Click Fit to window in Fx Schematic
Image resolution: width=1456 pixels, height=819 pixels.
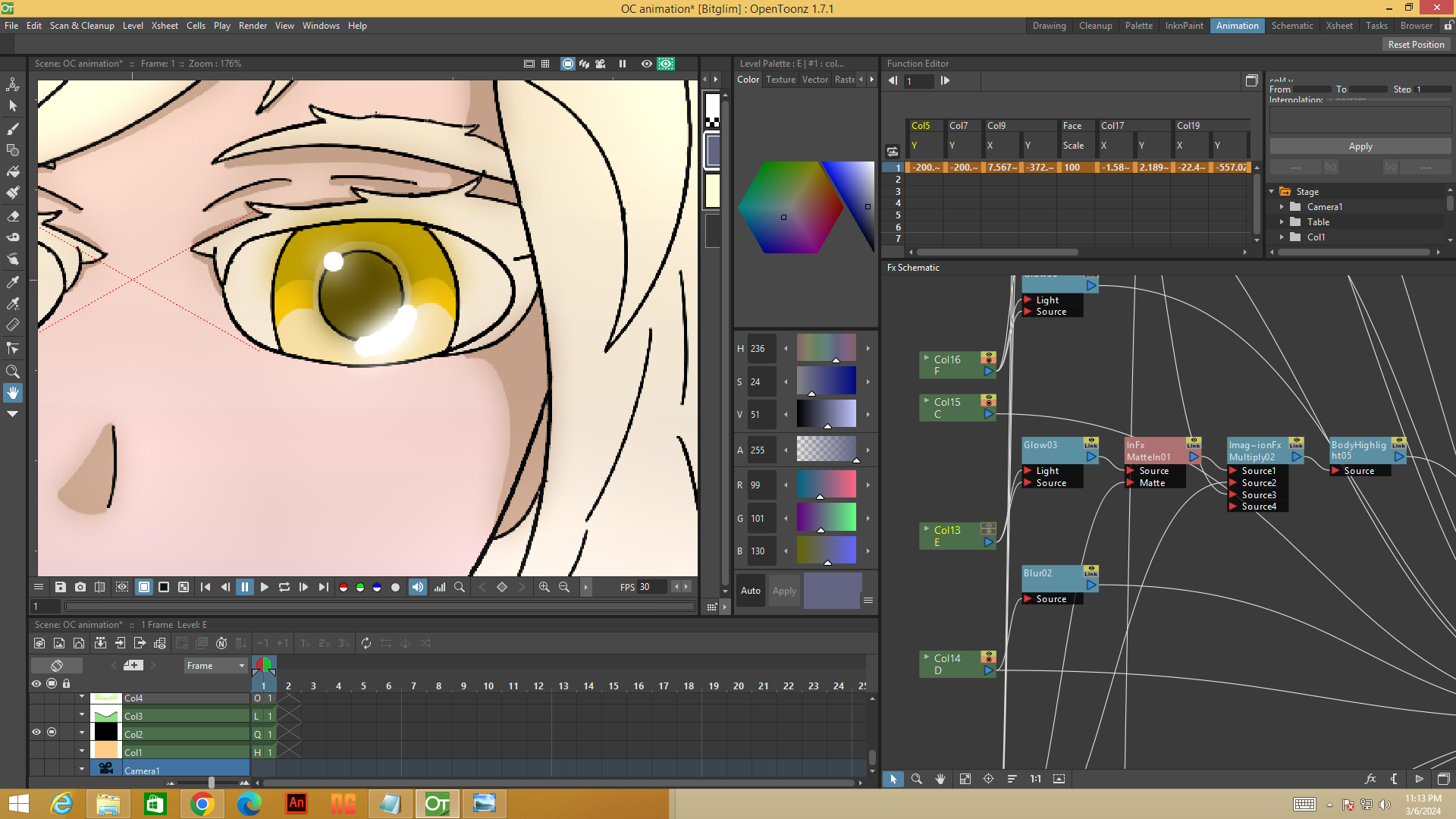coord(965,779)
